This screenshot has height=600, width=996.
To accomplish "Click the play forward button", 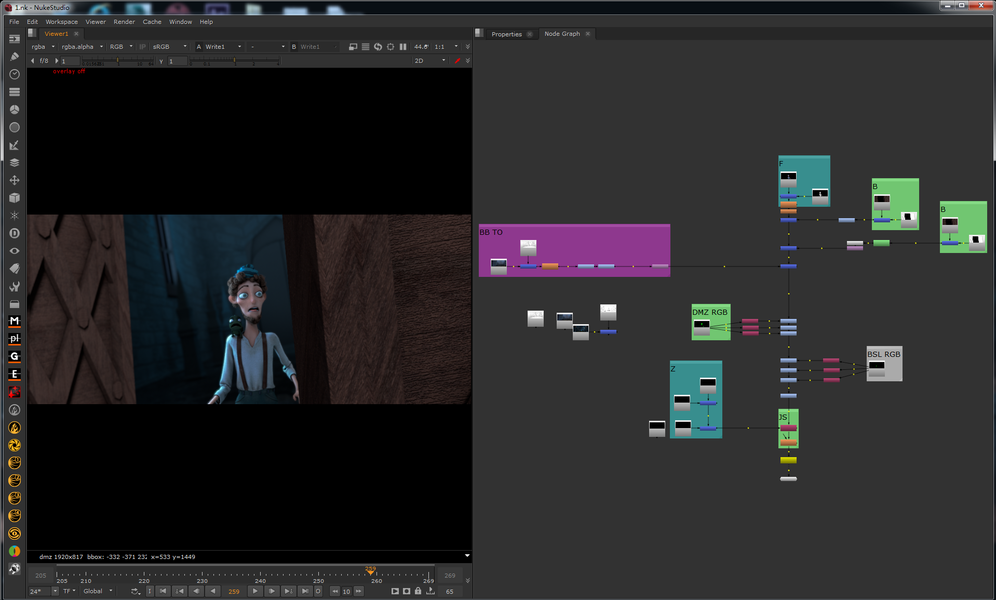I will tap(255, 591).
